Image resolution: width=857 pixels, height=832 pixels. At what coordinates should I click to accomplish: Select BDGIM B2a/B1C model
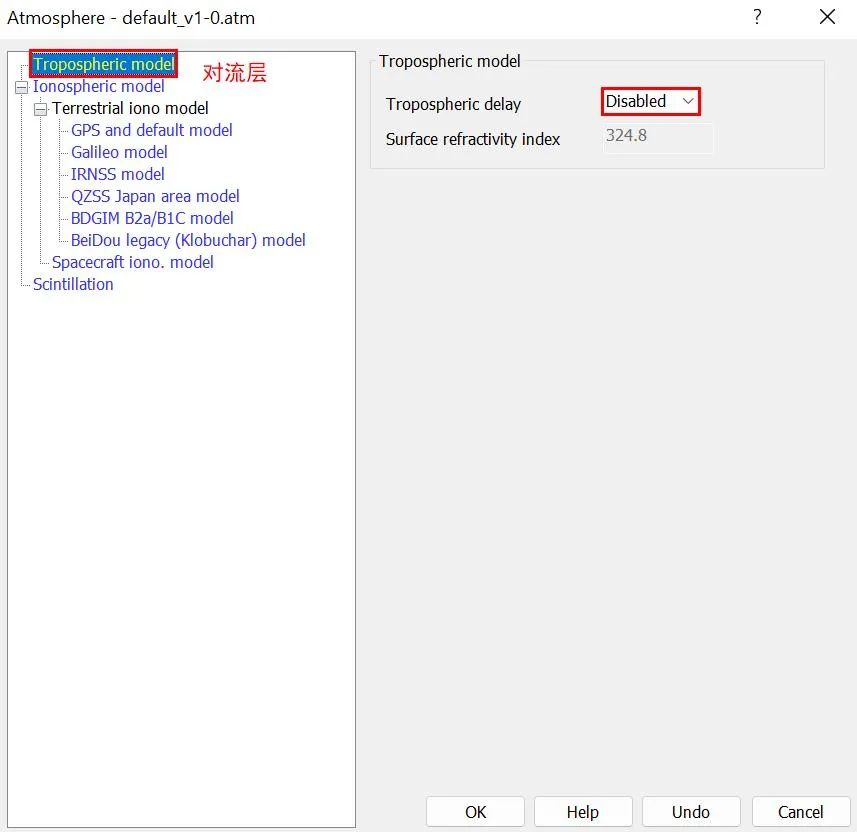(152, 218)
